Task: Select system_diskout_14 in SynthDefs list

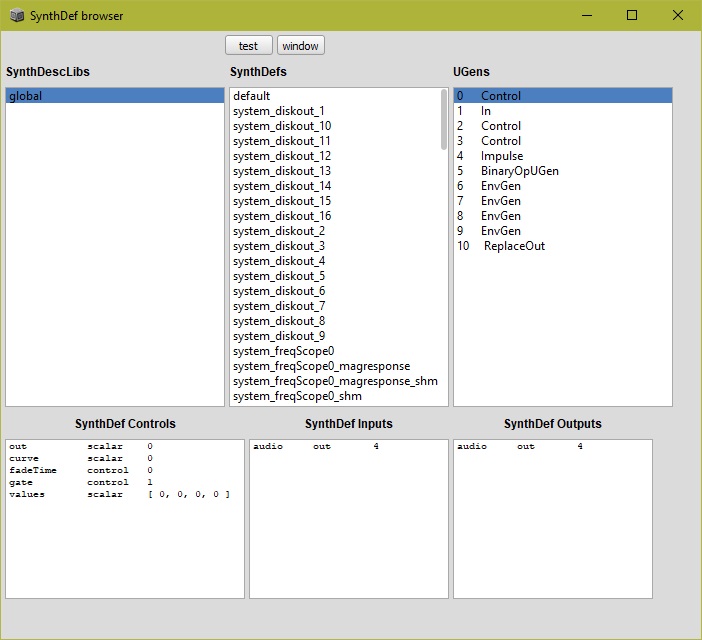Action: pyautogui.click(x=335, y=186)
